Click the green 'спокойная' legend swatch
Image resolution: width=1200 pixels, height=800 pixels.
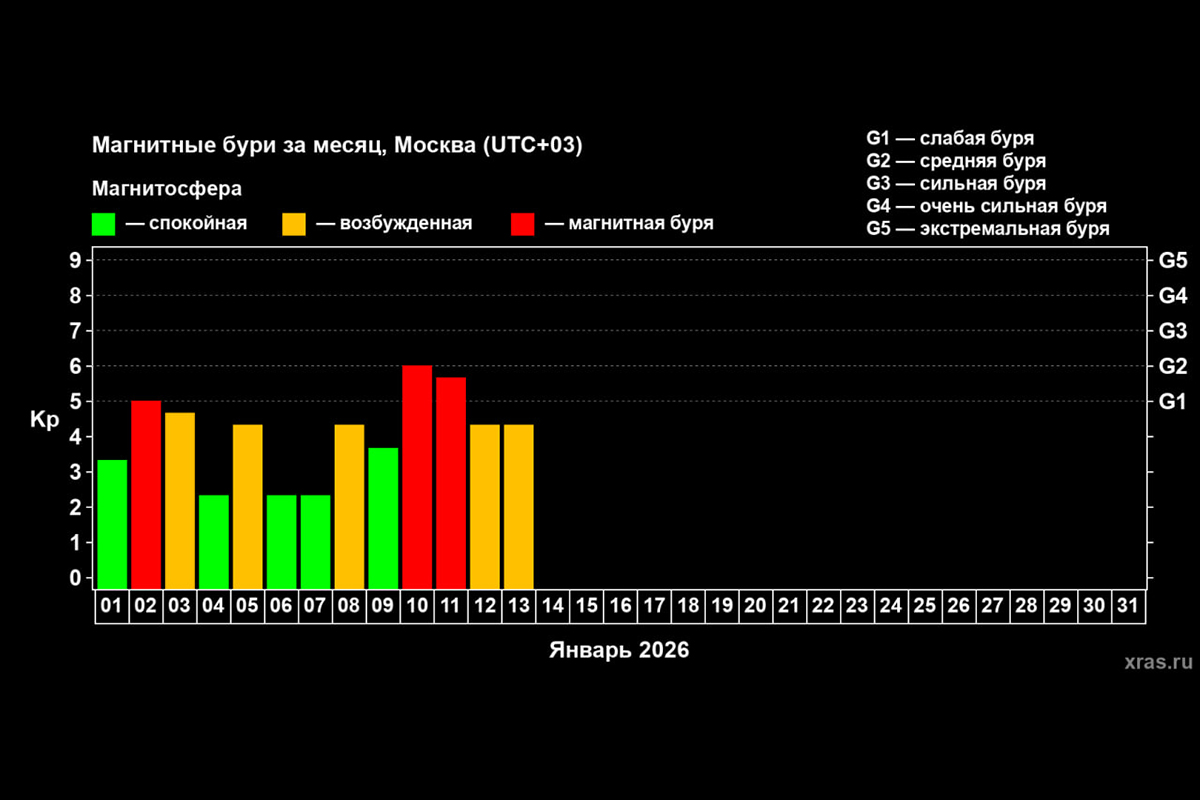coord(104,224)
